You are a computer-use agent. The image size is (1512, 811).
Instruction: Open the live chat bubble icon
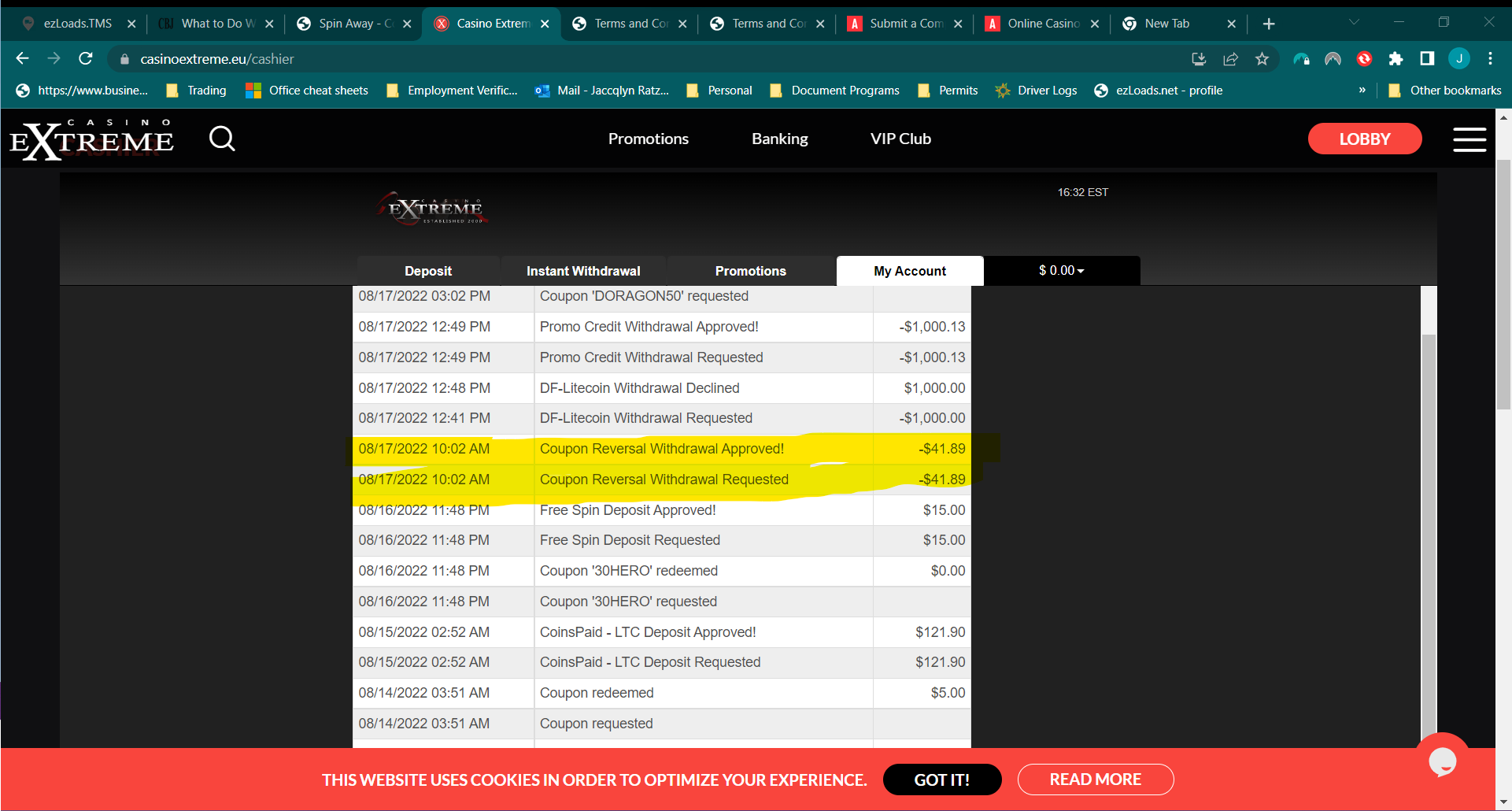1442,761
